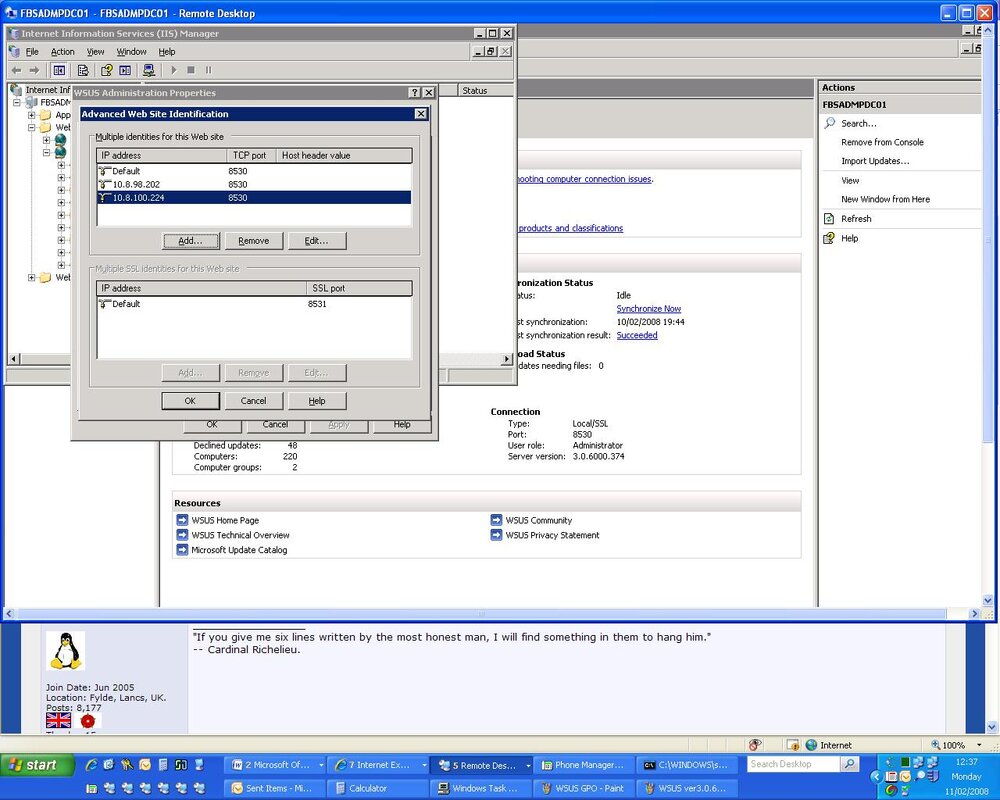1000x800 pixels.
Task: Click Help in Advanced Web Site Identification dialog
Action: pyautogui.click(x=317, y=401)
